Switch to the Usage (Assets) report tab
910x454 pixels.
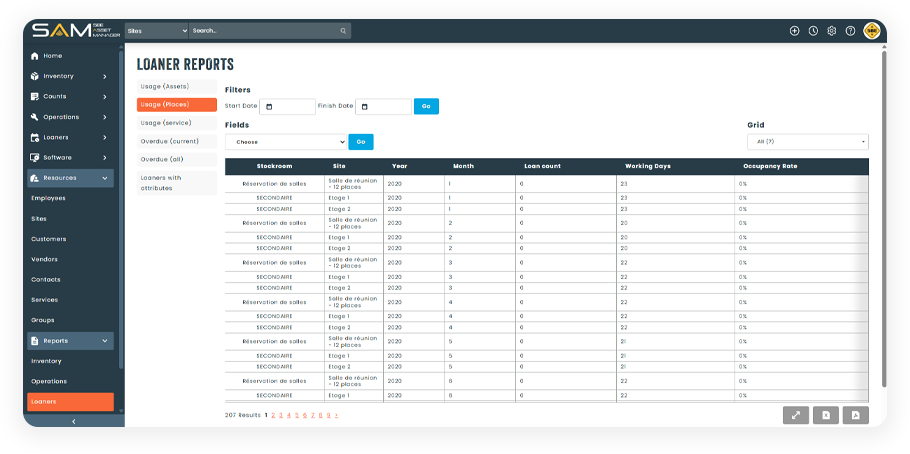pos(176,87)
